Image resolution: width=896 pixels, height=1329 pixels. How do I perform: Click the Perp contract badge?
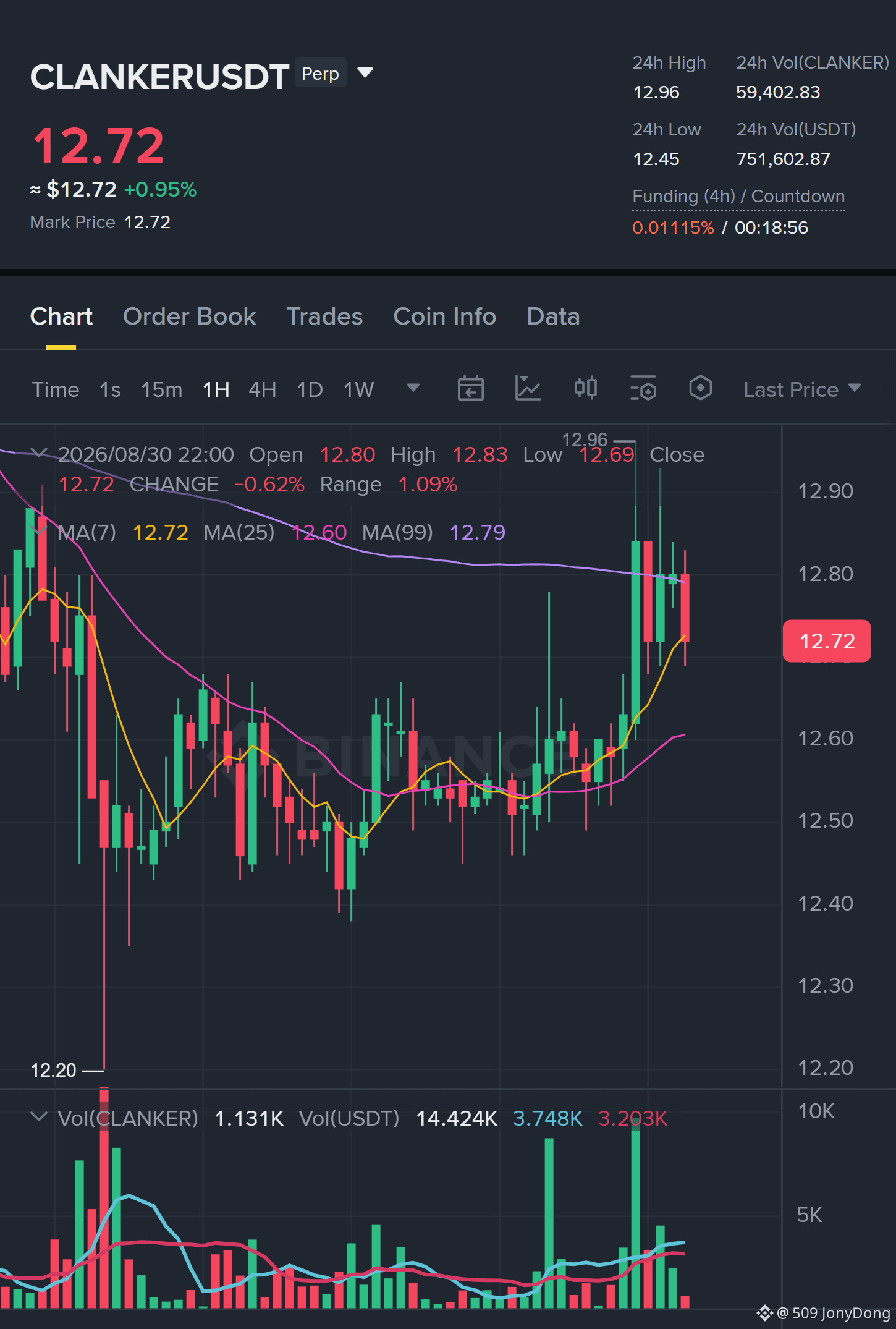click(x=320, y=74)
